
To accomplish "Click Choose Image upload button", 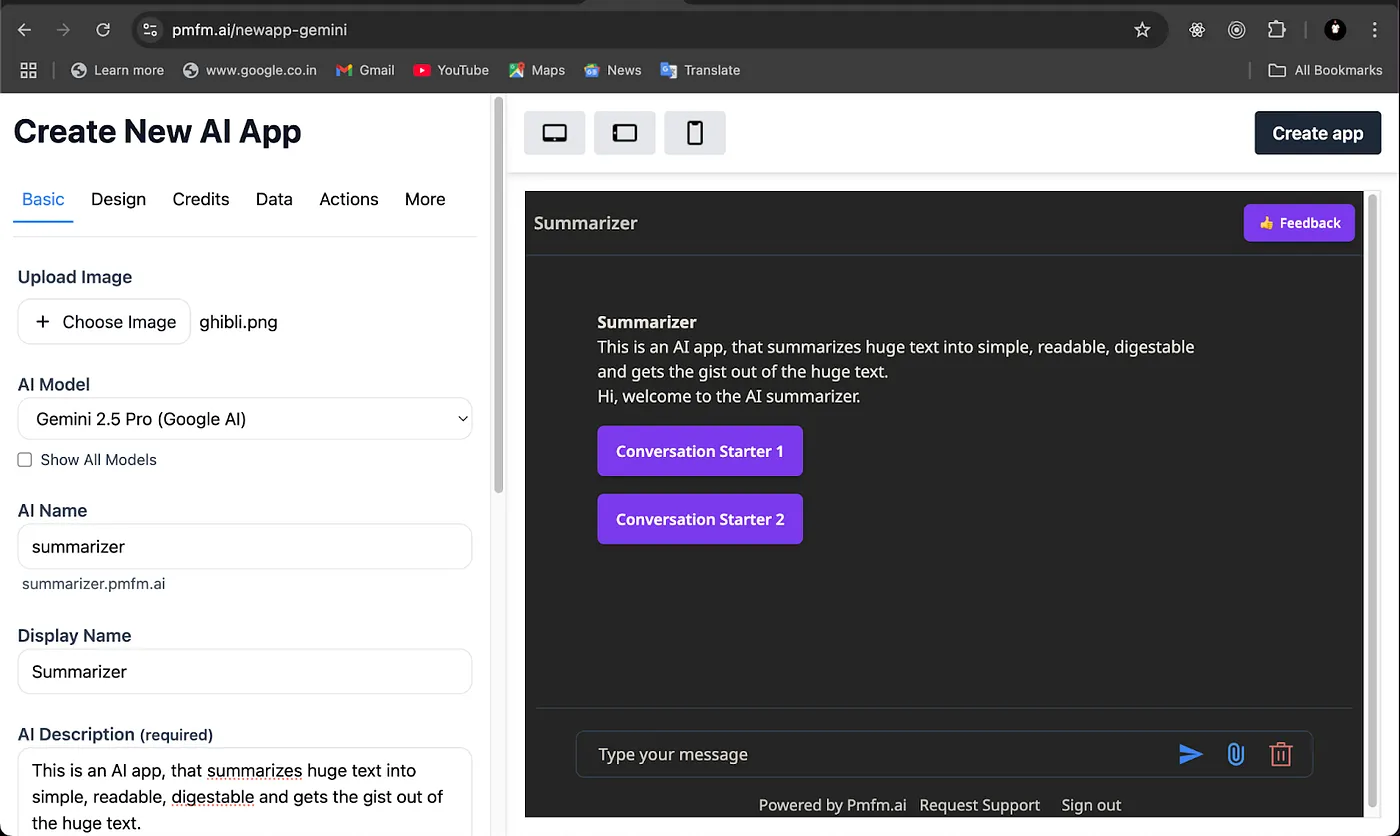I will pyautogui.click(x=104, y=322).
